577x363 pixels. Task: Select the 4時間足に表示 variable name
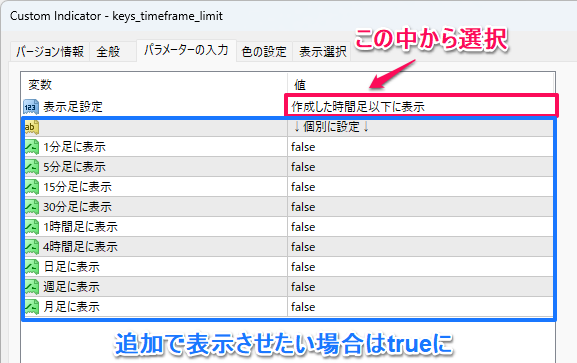80,247
